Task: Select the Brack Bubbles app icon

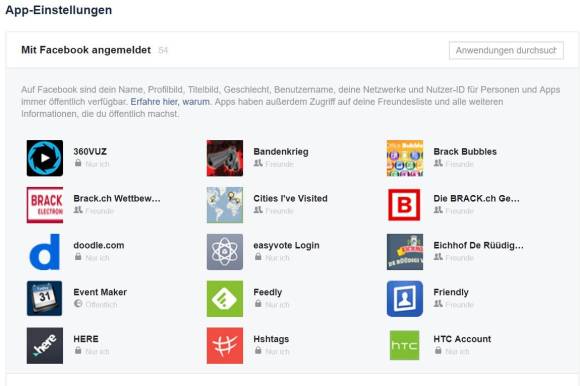Action: click(405, 158)
